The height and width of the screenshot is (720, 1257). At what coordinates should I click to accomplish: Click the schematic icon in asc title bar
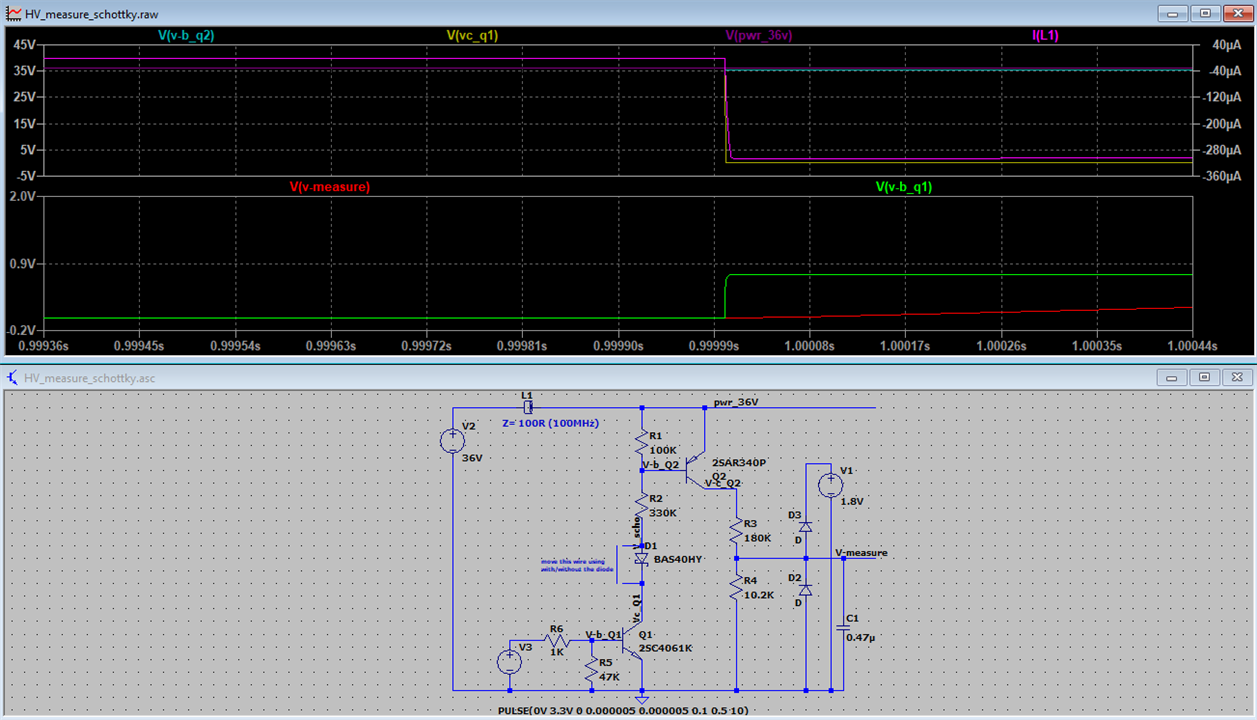pos(10,377)
